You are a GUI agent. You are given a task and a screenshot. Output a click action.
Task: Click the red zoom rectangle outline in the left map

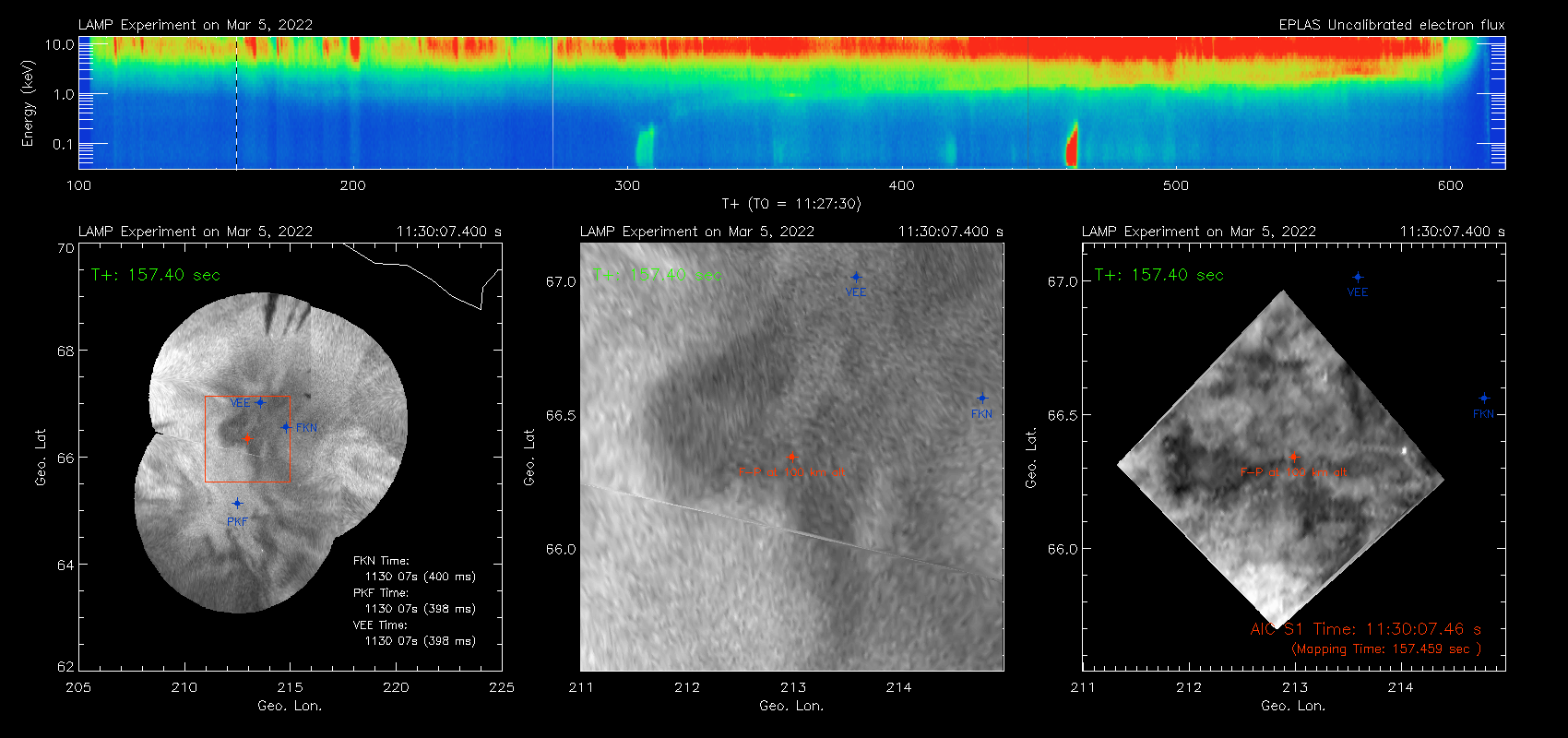tap(247, 439)
